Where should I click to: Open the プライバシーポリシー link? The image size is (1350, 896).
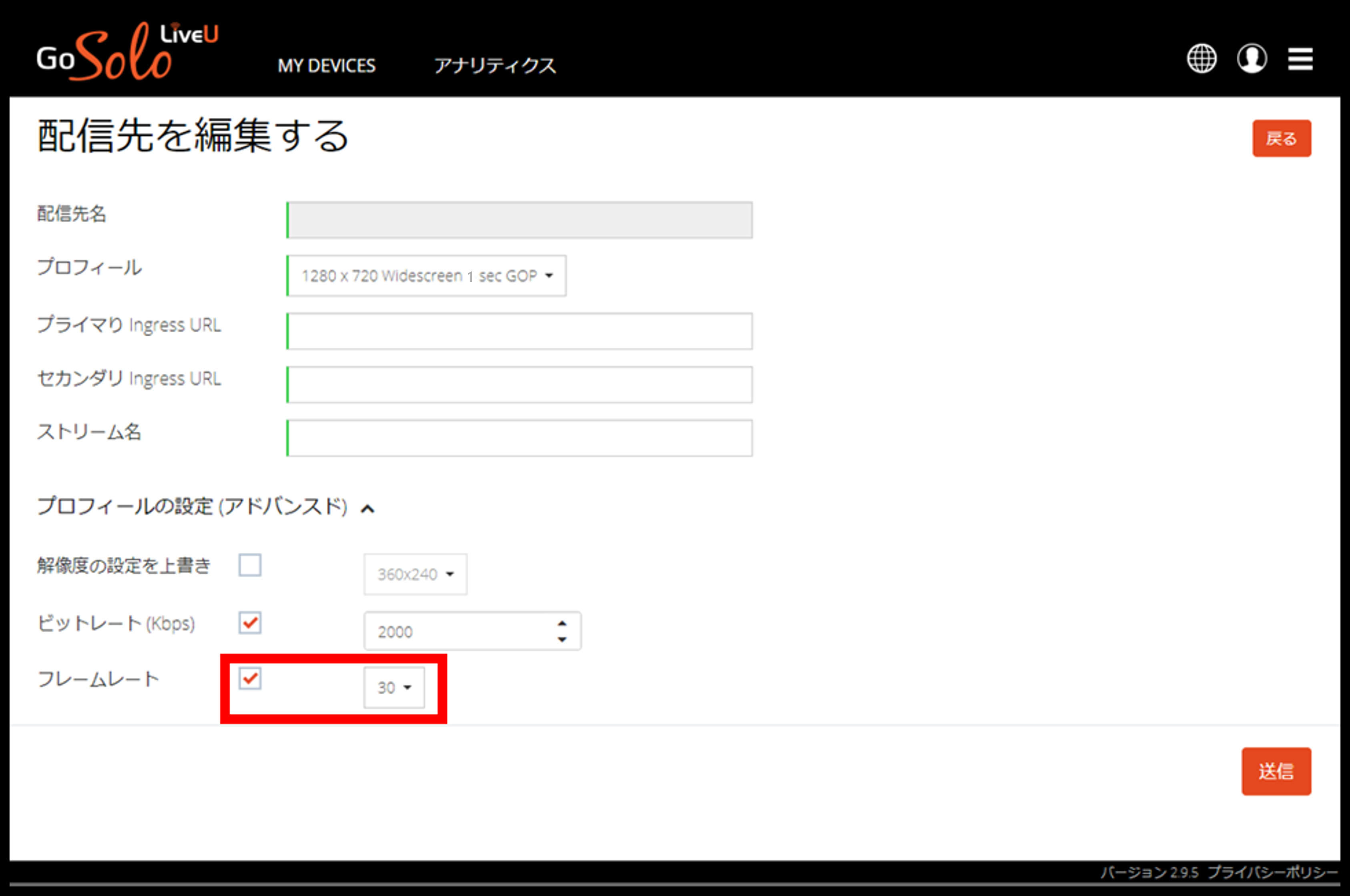1273,872
